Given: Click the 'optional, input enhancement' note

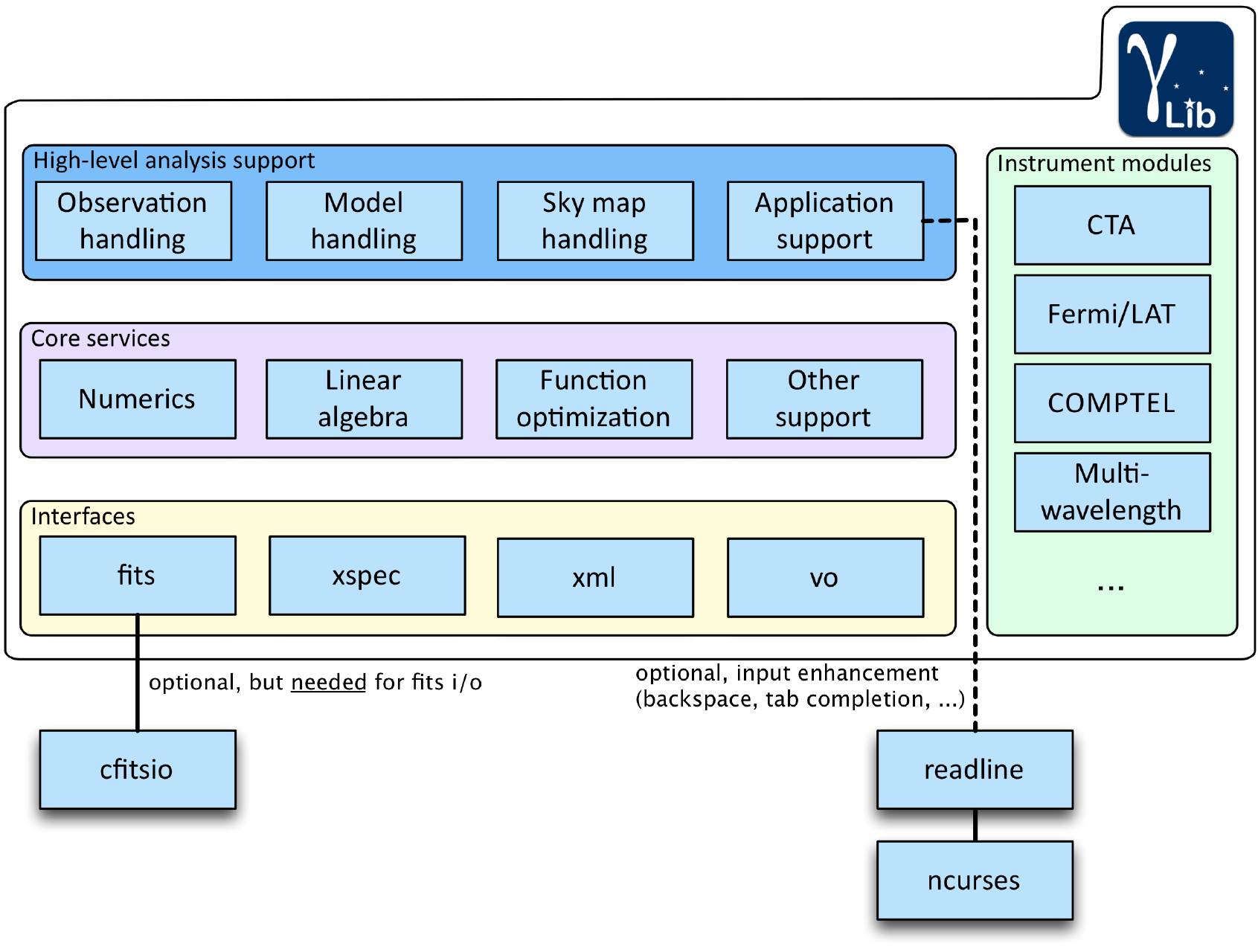Looking at the screenshot, I should 786,673.
